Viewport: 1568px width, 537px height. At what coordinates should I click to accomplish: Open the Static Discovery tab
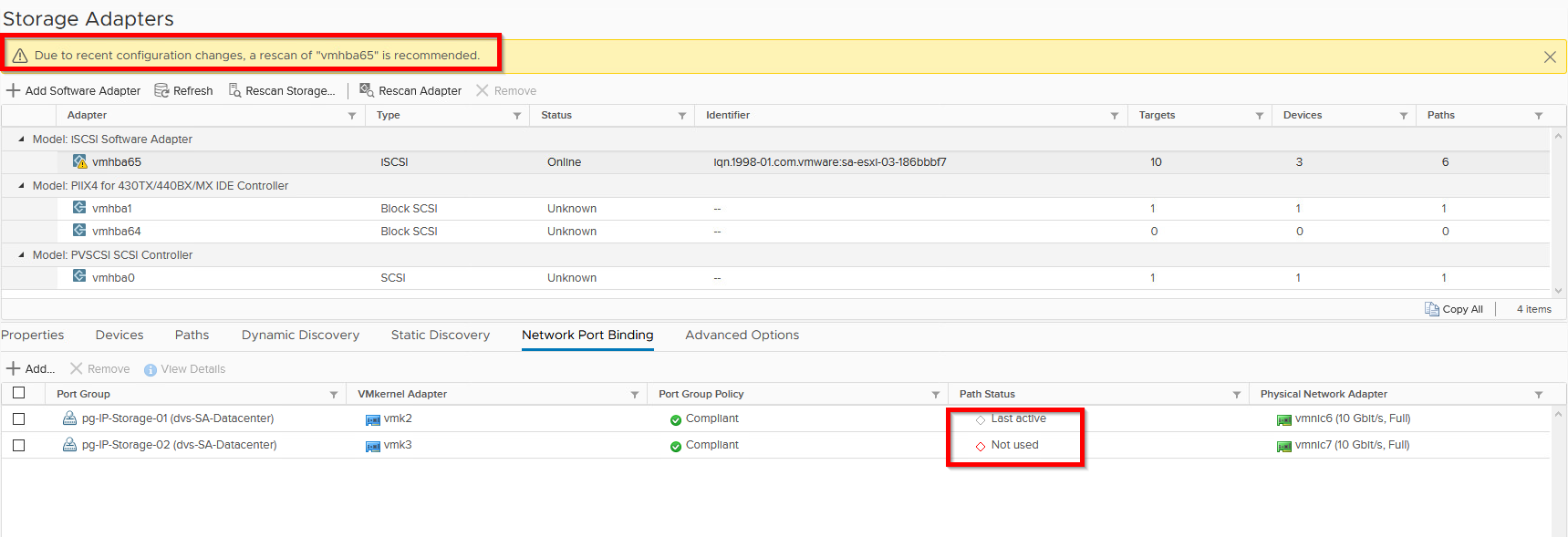coord(441,336)
